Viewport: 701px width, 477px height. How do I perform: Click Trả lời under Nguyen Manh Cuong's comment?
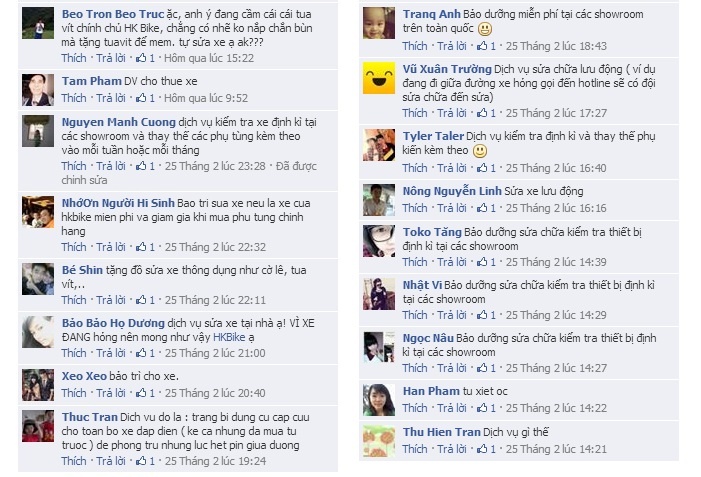(111, 166)
